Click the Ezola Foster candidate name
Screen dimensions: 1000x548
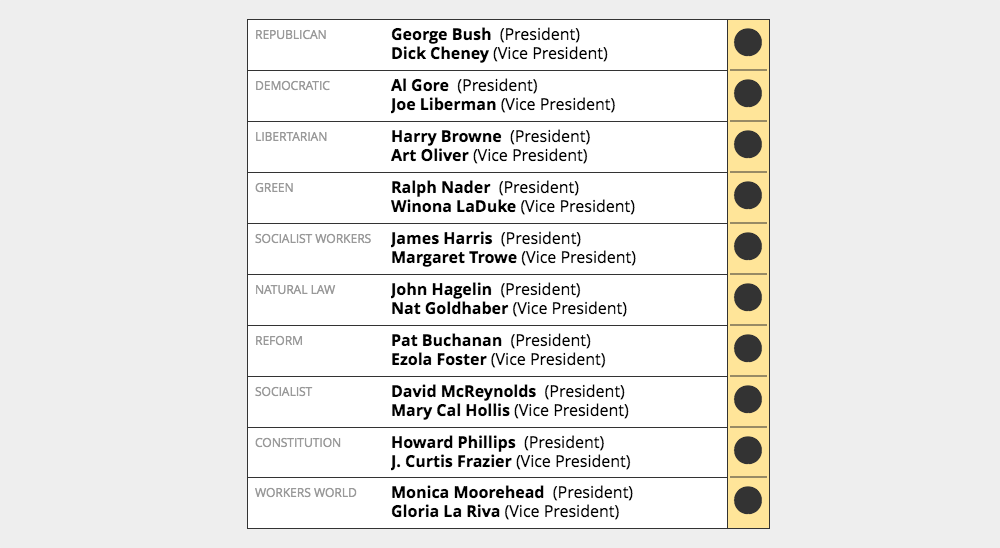(439, 360)
